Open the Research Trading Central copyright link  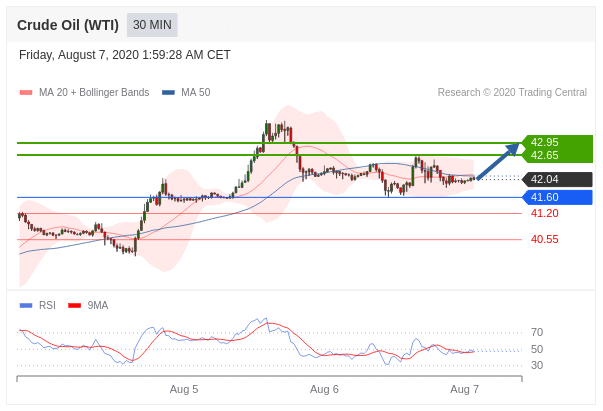[x=512, y=93]
